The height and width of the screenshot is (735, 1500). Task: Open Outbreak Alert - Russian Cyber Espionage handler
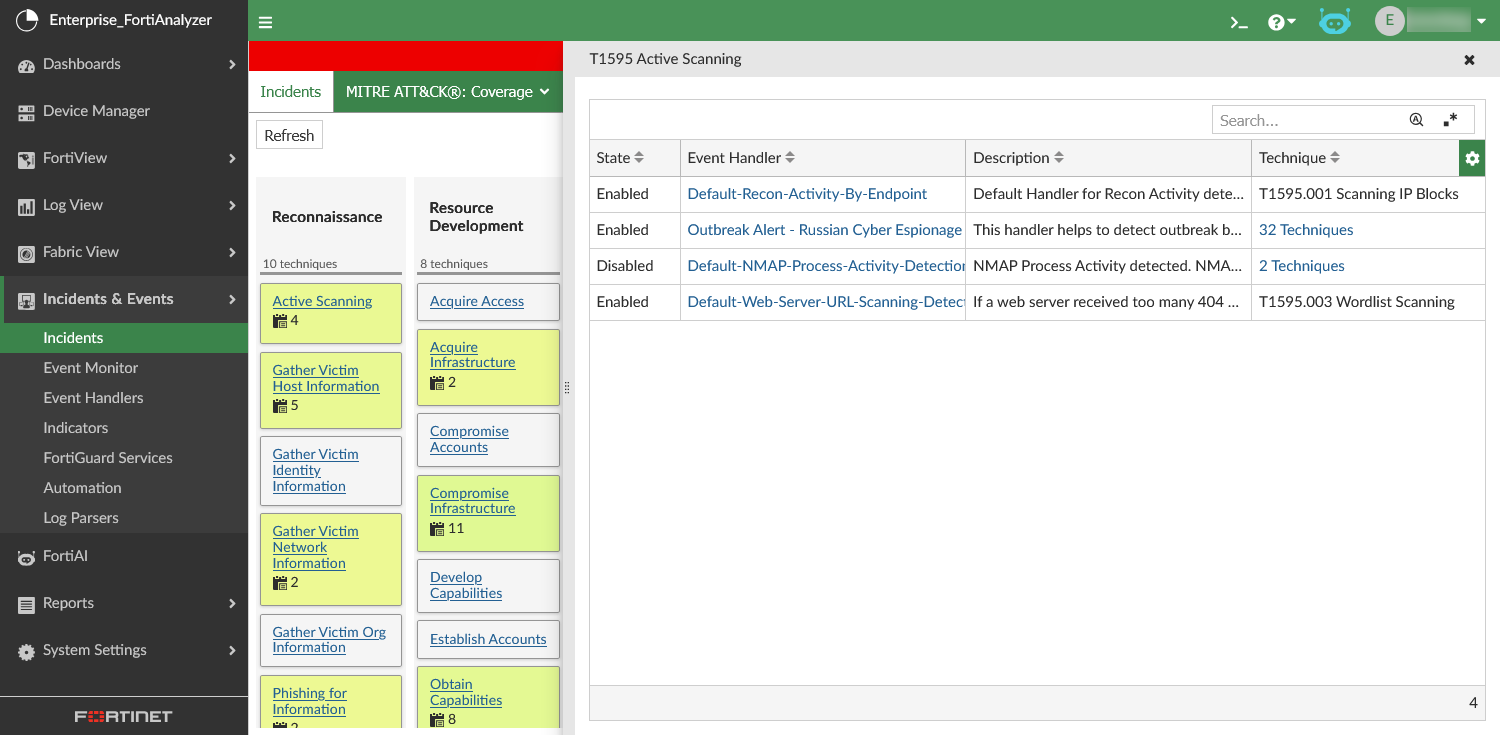coord(824,230)
